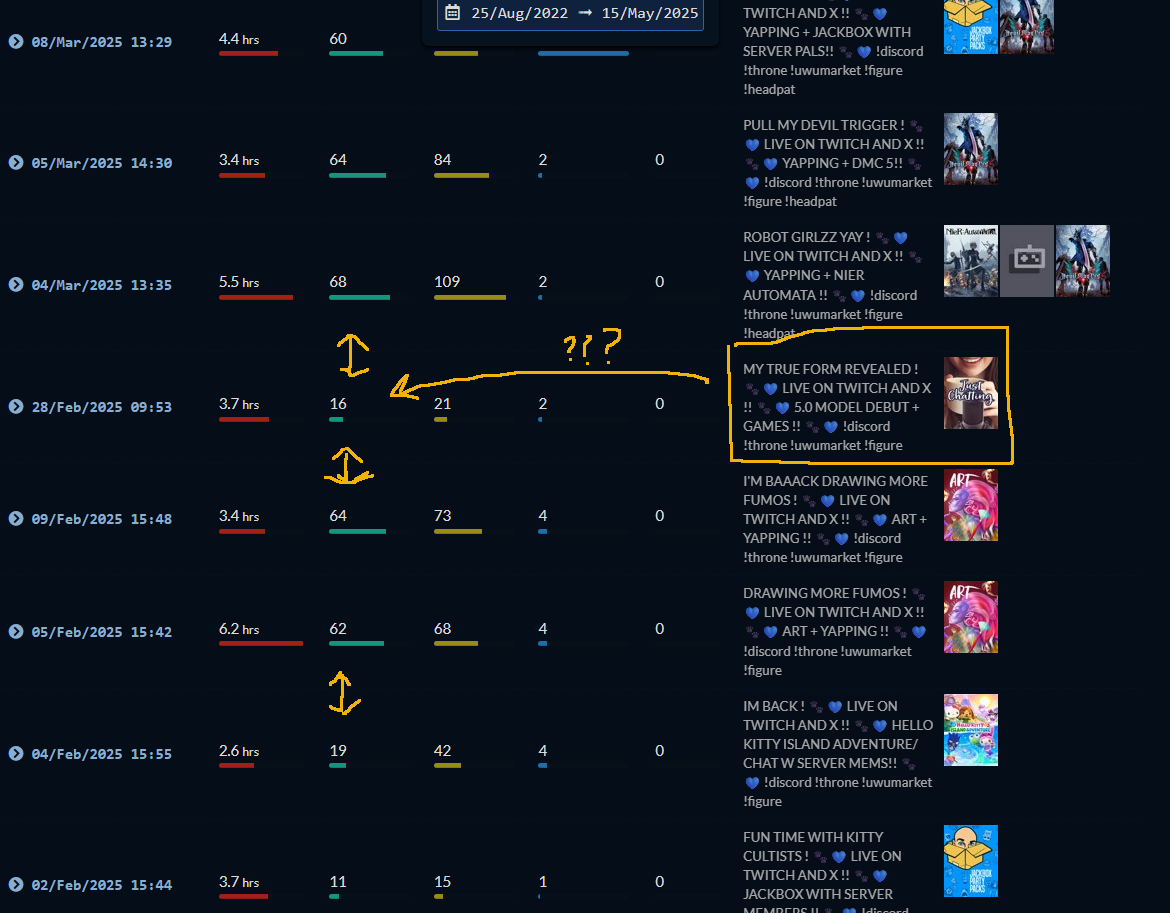Image resolution: width=1170 pixels, height=913 pixels.
Task: Open stream titled PULL MY DEVIL TRIGGER
Action: [x=837, y=163]
